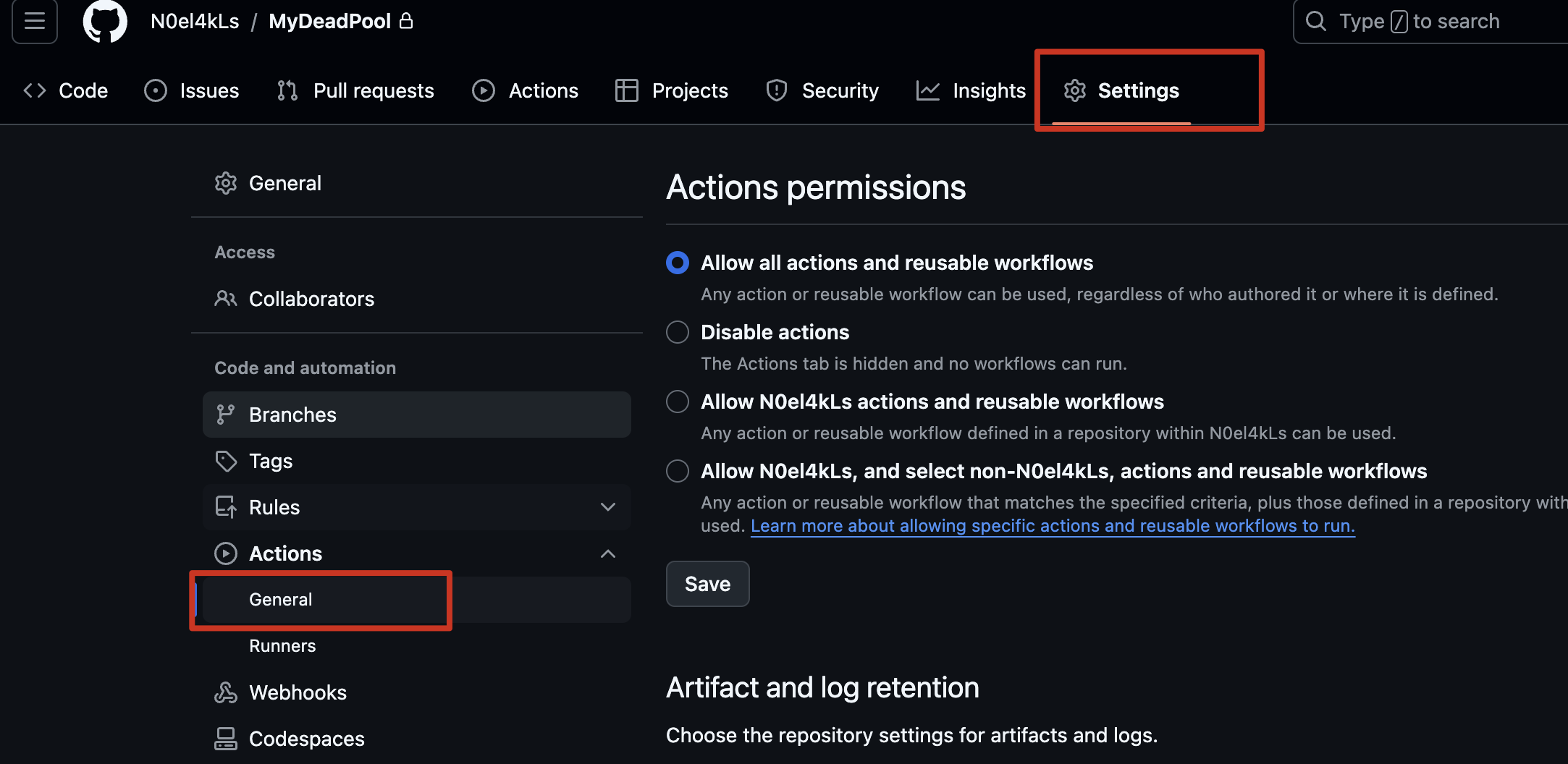Click the Rules icon in sidebar
Image resolution: width=1568 pixels, height=764 pixels.
[226, 507]
